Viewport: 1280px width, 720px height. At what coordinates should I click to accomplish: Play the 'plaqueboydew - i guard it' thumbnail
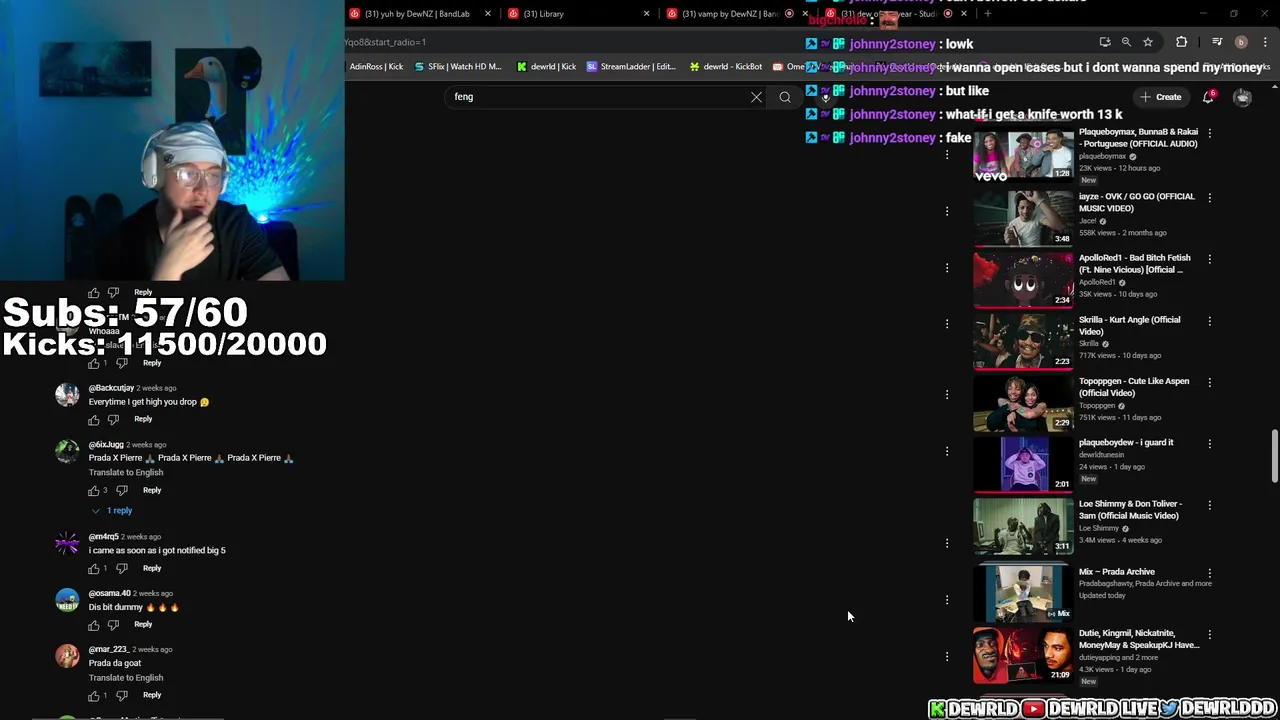(1023, 464)
